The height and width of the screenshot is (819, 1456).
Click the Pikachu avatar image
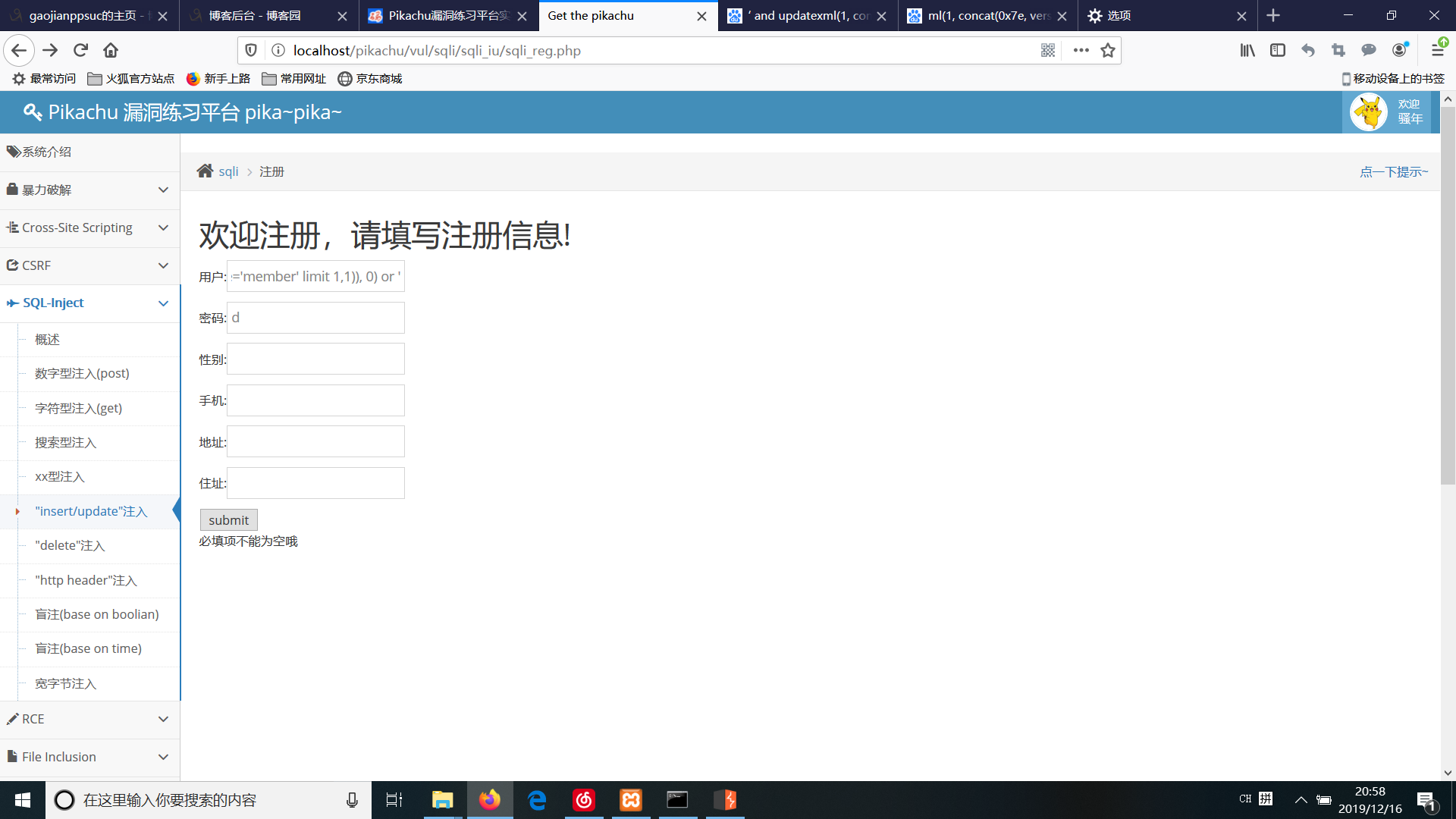[x=1369, y=112]
